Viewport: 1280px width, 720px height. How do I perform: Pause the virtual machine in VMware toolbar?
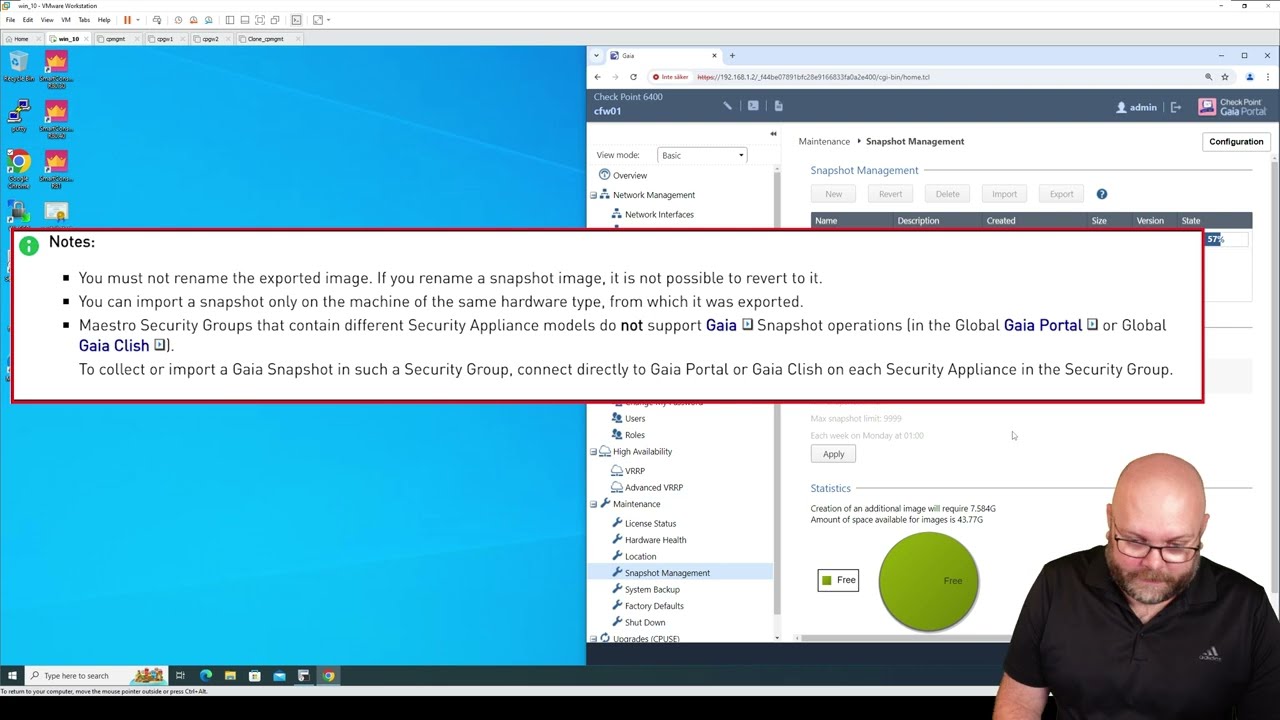pyautogui.click(x=127, y=20)
